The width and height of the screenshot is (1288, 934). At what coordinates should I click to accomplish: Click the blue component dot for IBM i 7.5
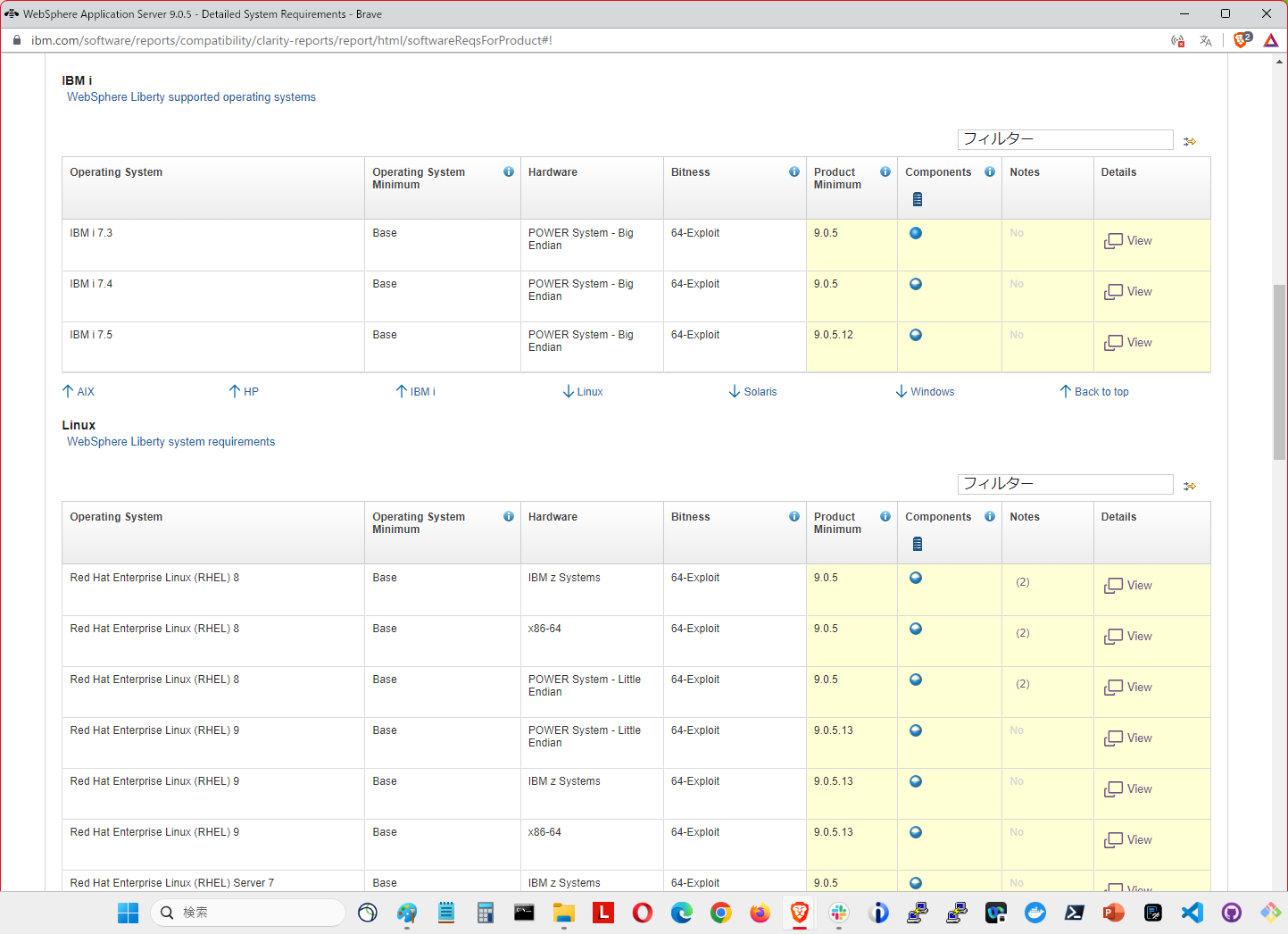click(x=916, y=335)
